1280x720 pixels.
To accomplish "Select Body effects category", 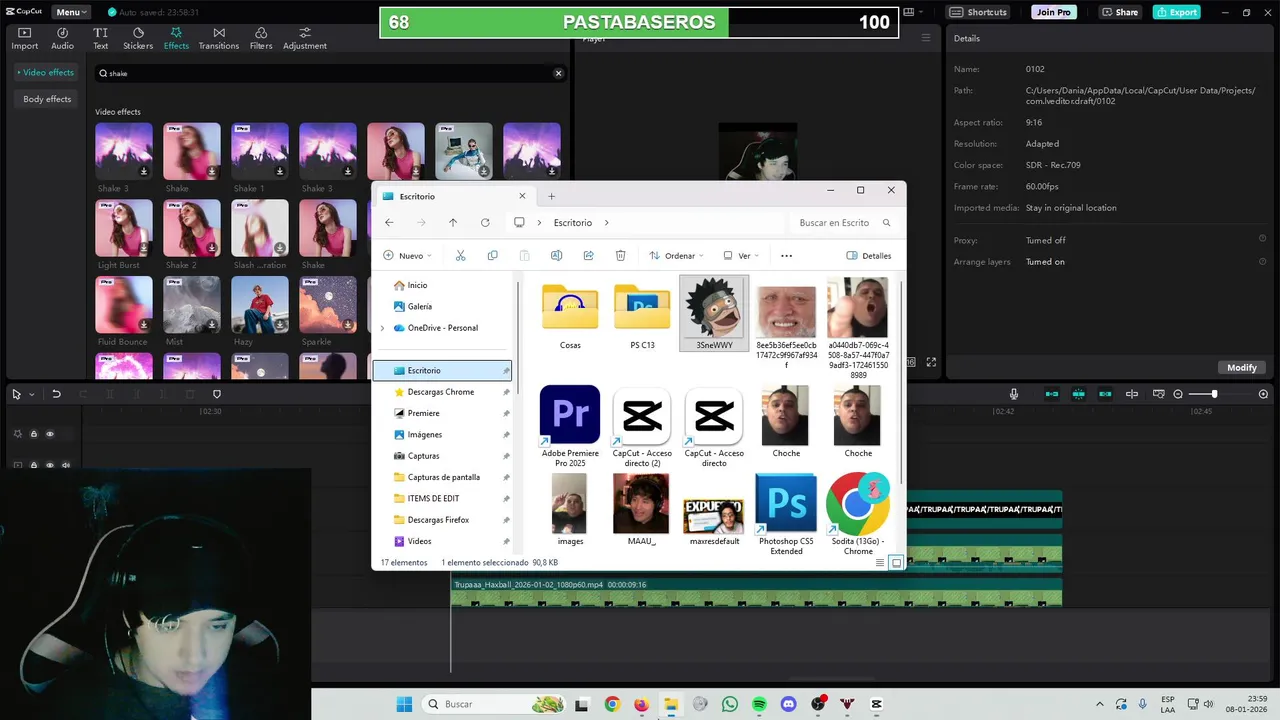I will coord(47,99).
